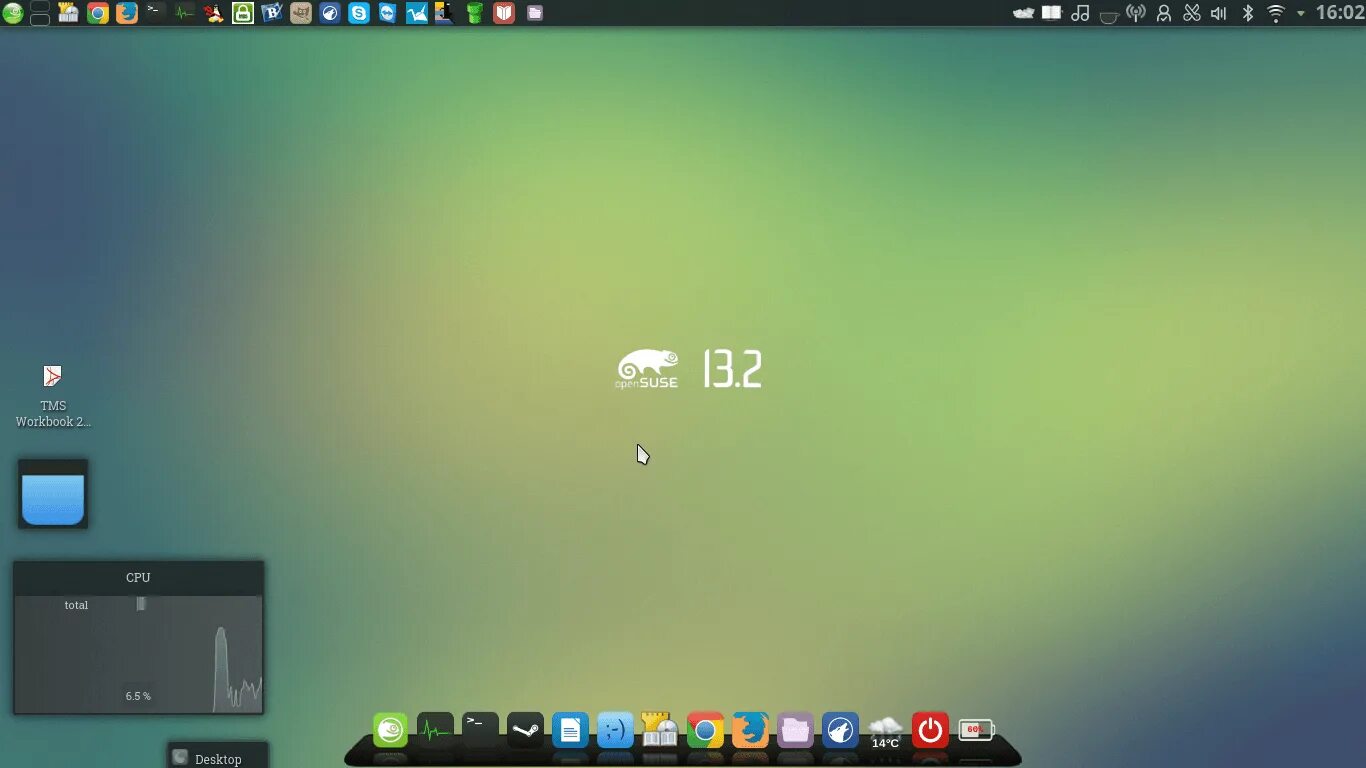Click the CPU monitor widget graph
Screen dimensions: 1366x768
coord(138,653)
